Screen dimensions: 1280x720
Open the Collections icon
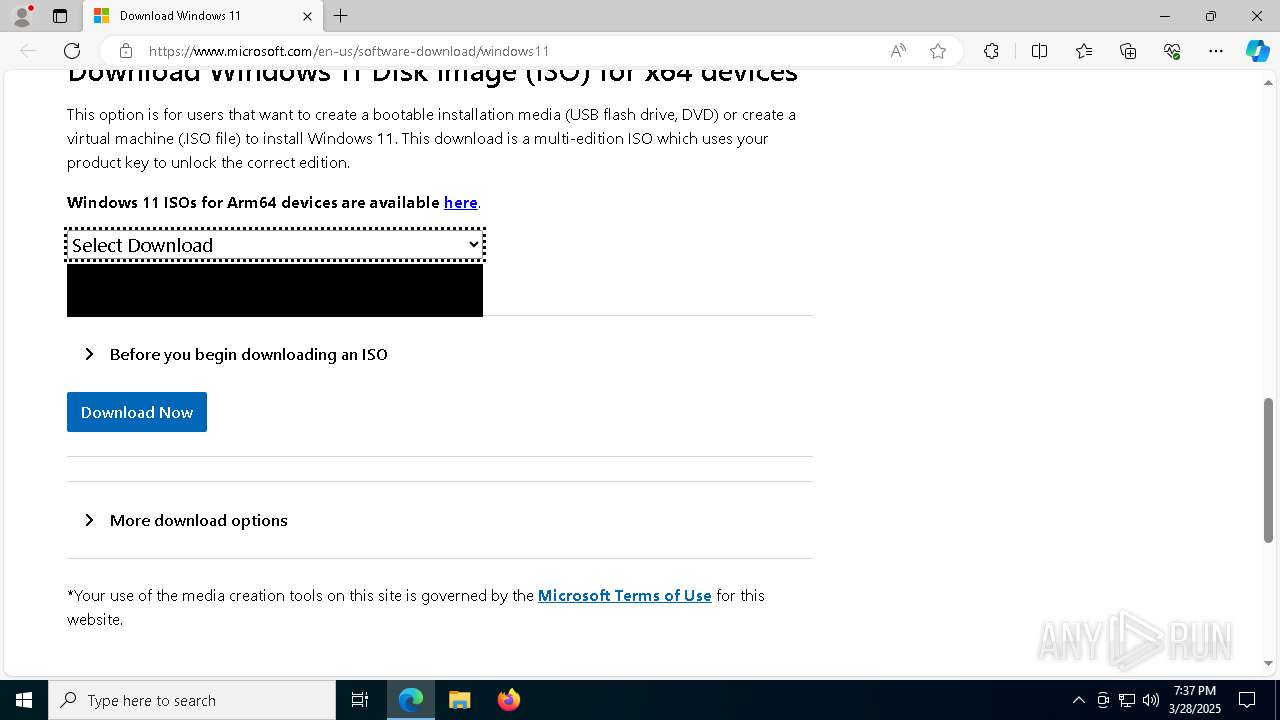pos(1128,51)
